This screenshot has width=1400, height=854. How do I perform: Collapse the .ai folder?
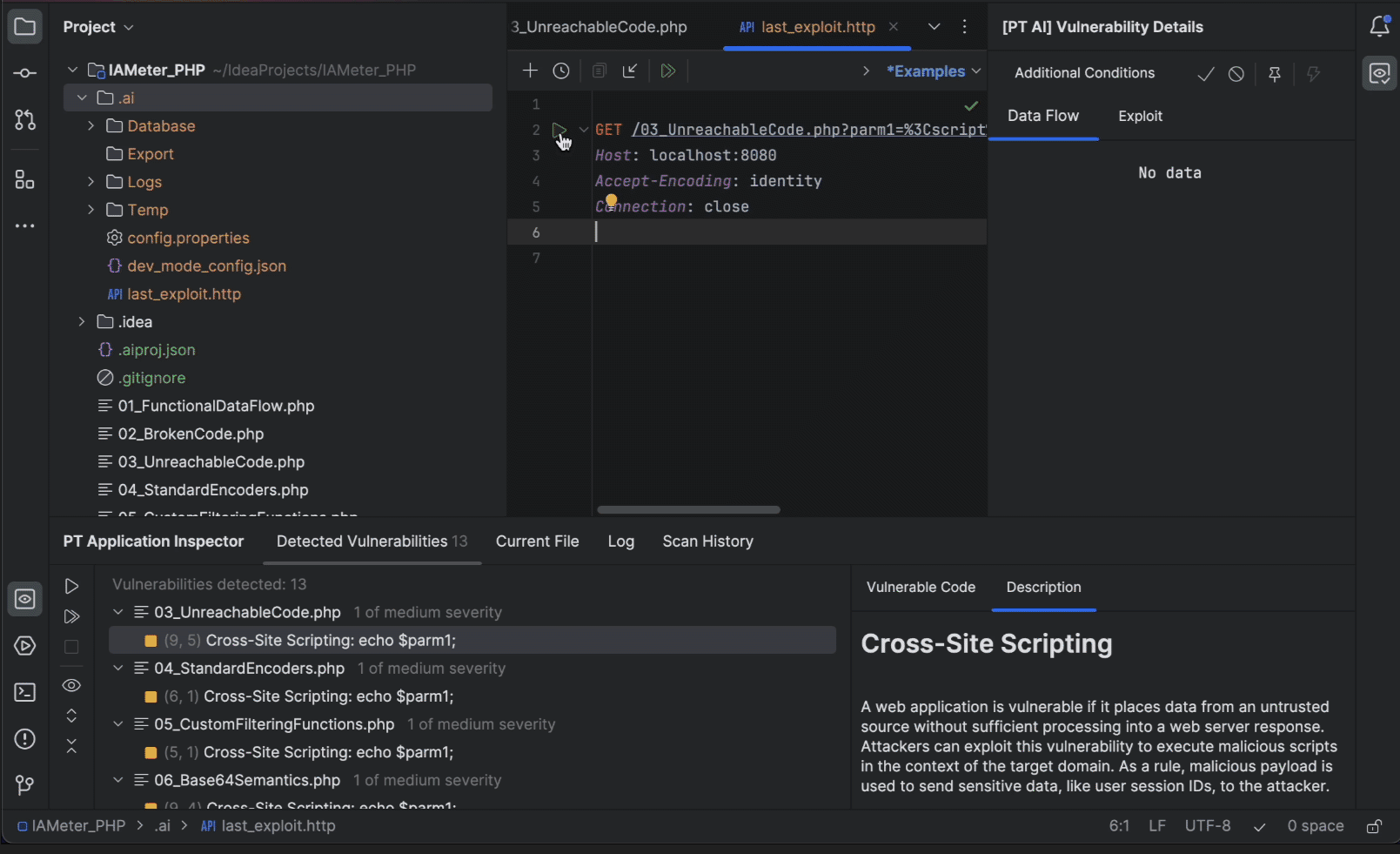(x=82, y=98)
